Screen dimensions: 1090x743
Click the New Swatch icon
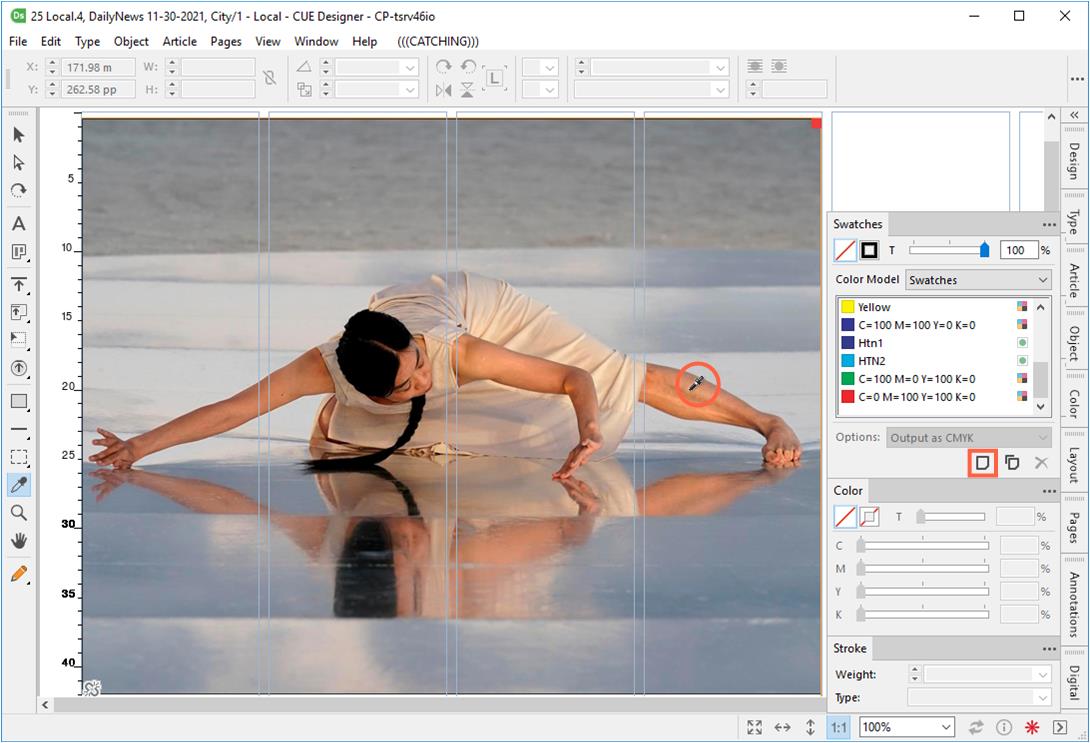pos(983,463)
